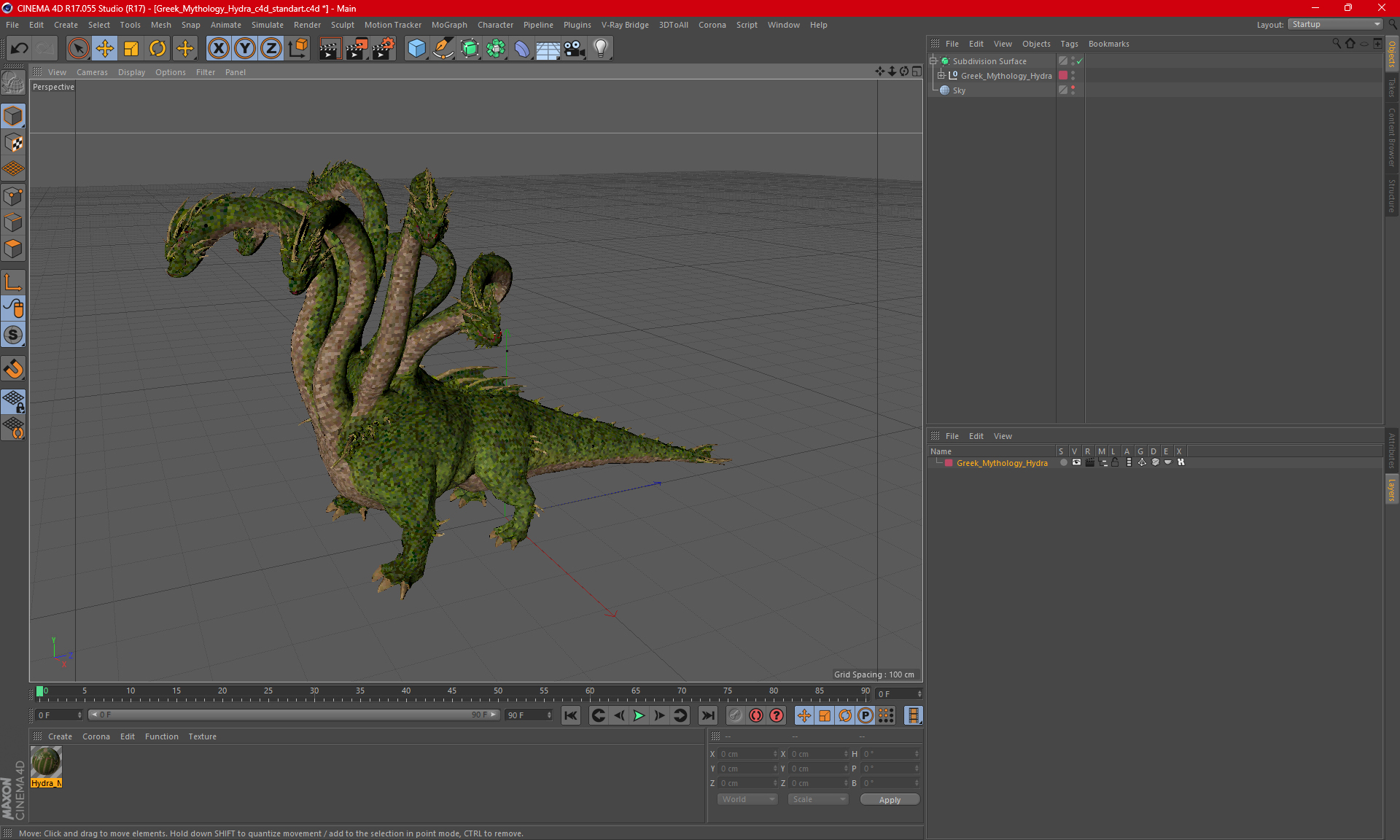This screenshot has width=1400, height=840.
Task: Toggle Z axis lock
Action: coord(271,49)
